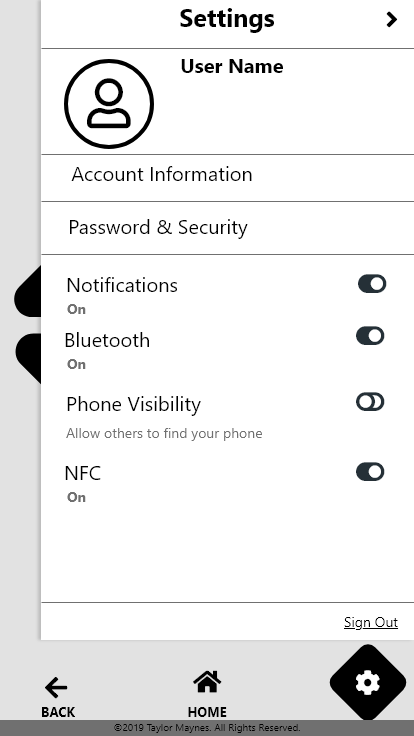Image resolution: width=414 pixels, height=736 pixels.
Task: Click the Phone Visibility description text
Action: 164,433
